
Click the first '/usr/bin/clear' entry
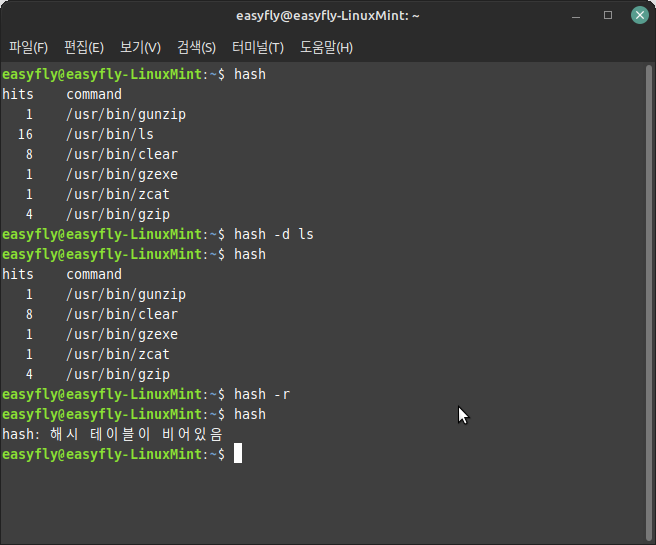tap(122, 154)
